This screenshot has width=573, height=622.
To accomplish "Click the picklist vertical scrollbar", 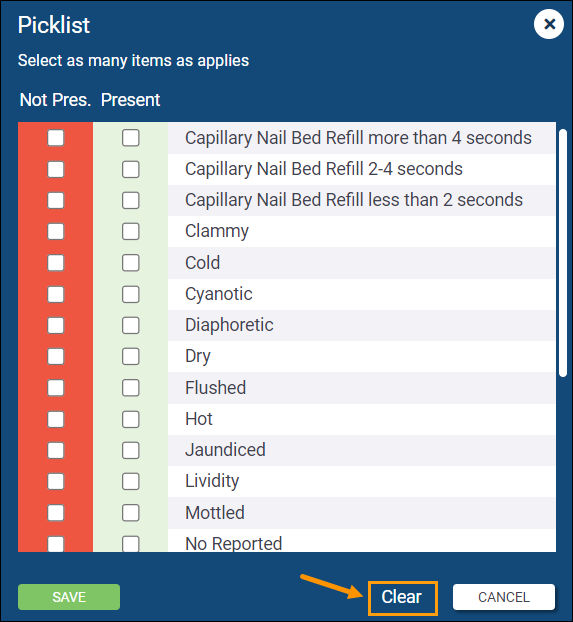I will pos(563,253).
